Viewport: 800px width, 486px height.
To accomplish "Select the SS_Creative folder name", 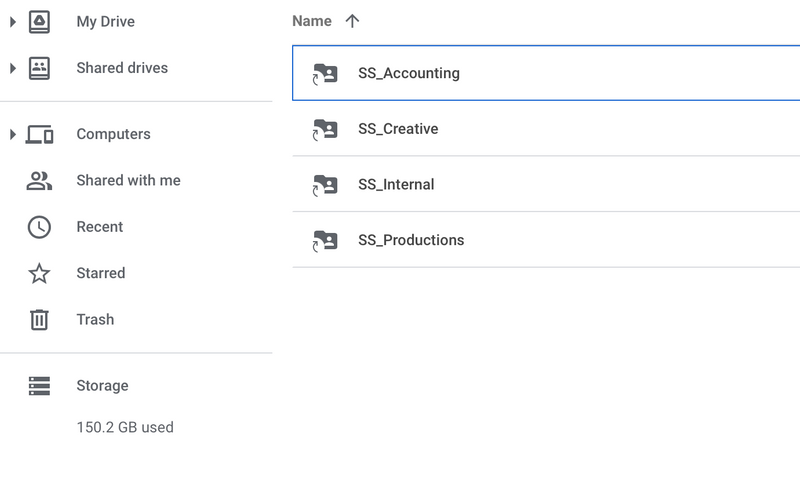I will (398, 129).
